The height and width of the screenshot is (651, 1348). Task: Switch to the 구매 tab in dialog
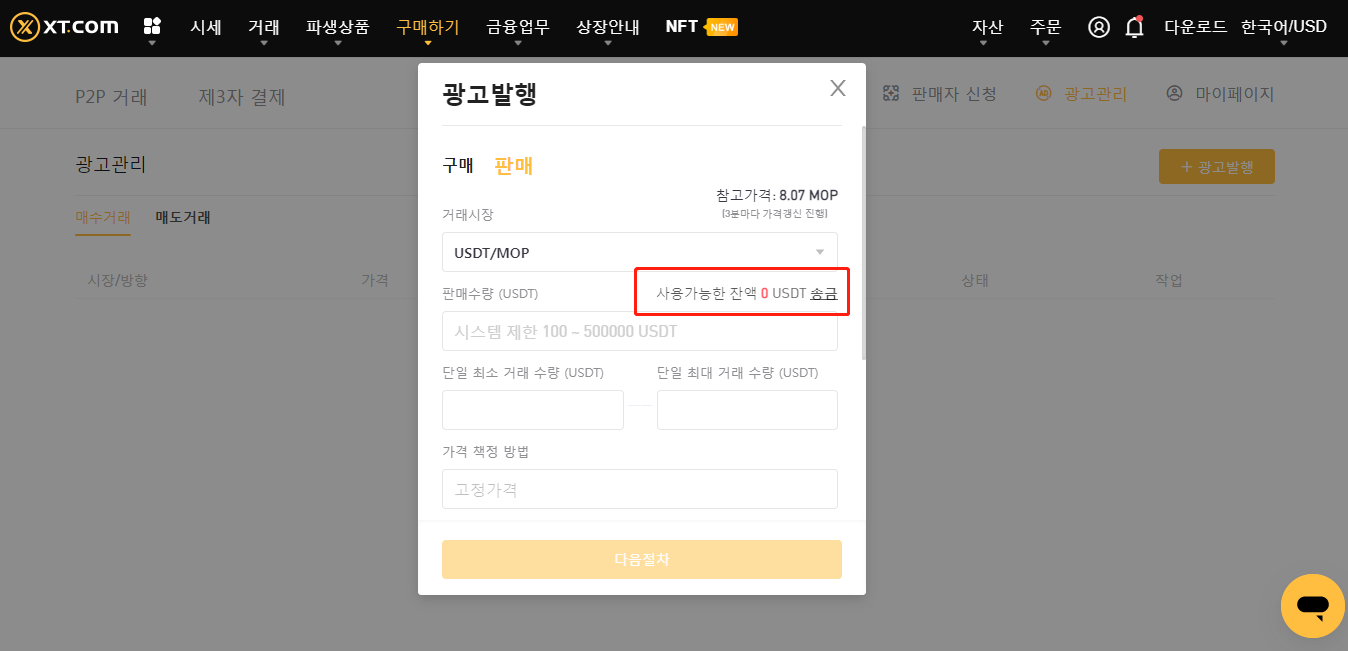[458, 166]
